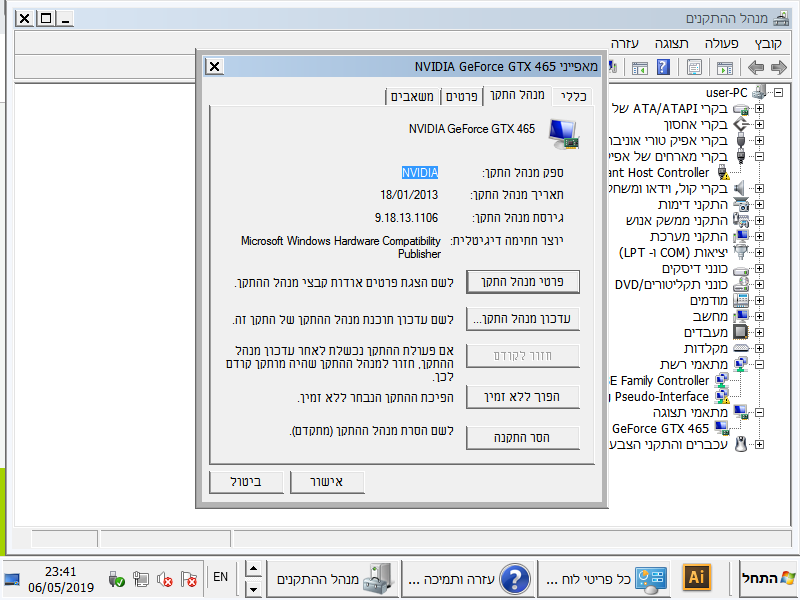This screenshot has width=800, height=600.
Task: Click the mouse devices icon in tree
Action: point(741,444)
